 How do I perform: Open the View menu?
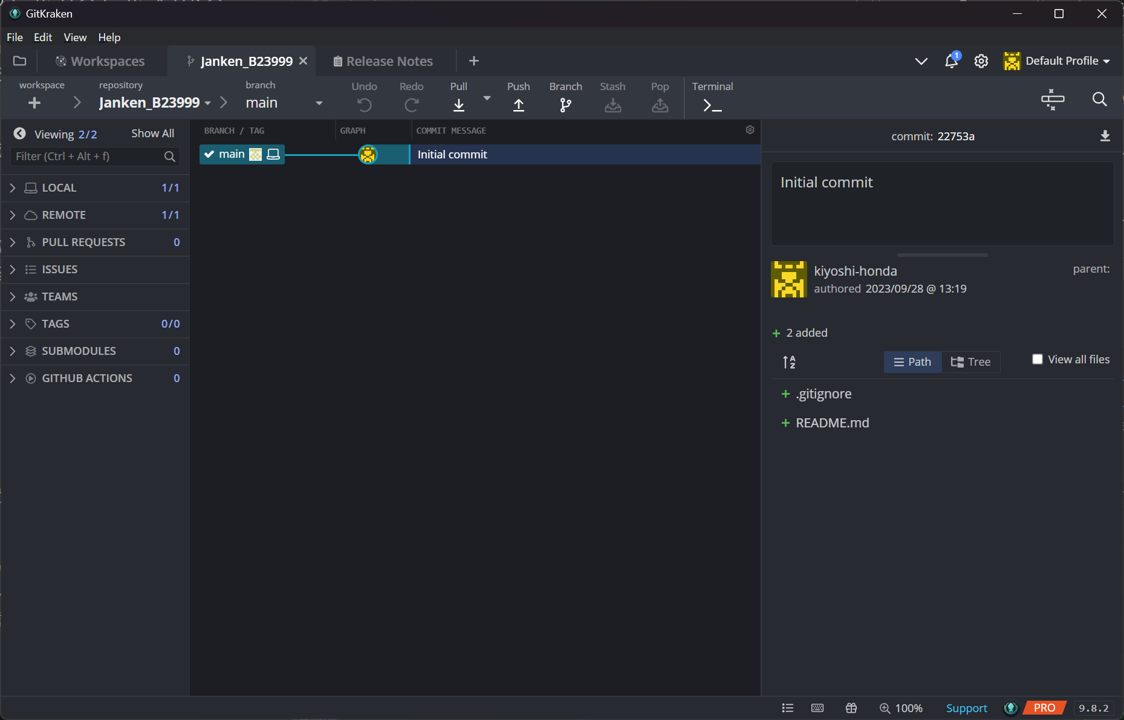[x=75, y=37]
